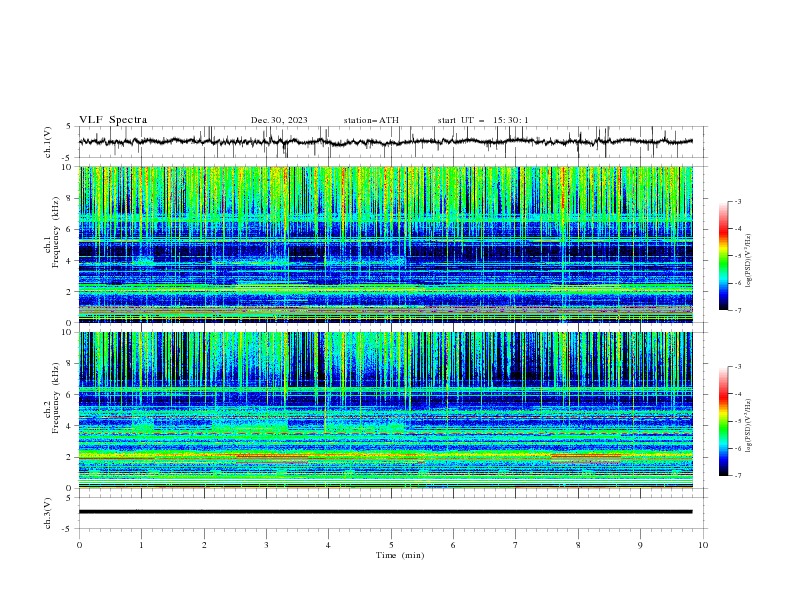Select the start UT = 15:30:1 label
This screenshot has width=792, height=612.
pyautogui.click(x=483, y=120)
